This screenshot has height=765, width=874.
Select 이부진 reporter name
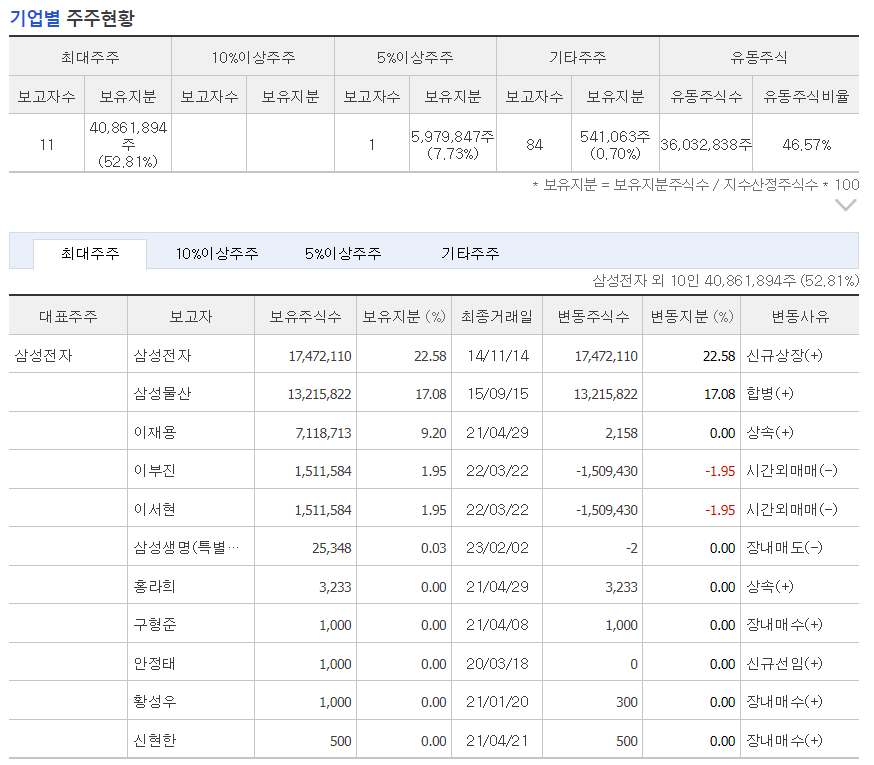tap(155, 471)
